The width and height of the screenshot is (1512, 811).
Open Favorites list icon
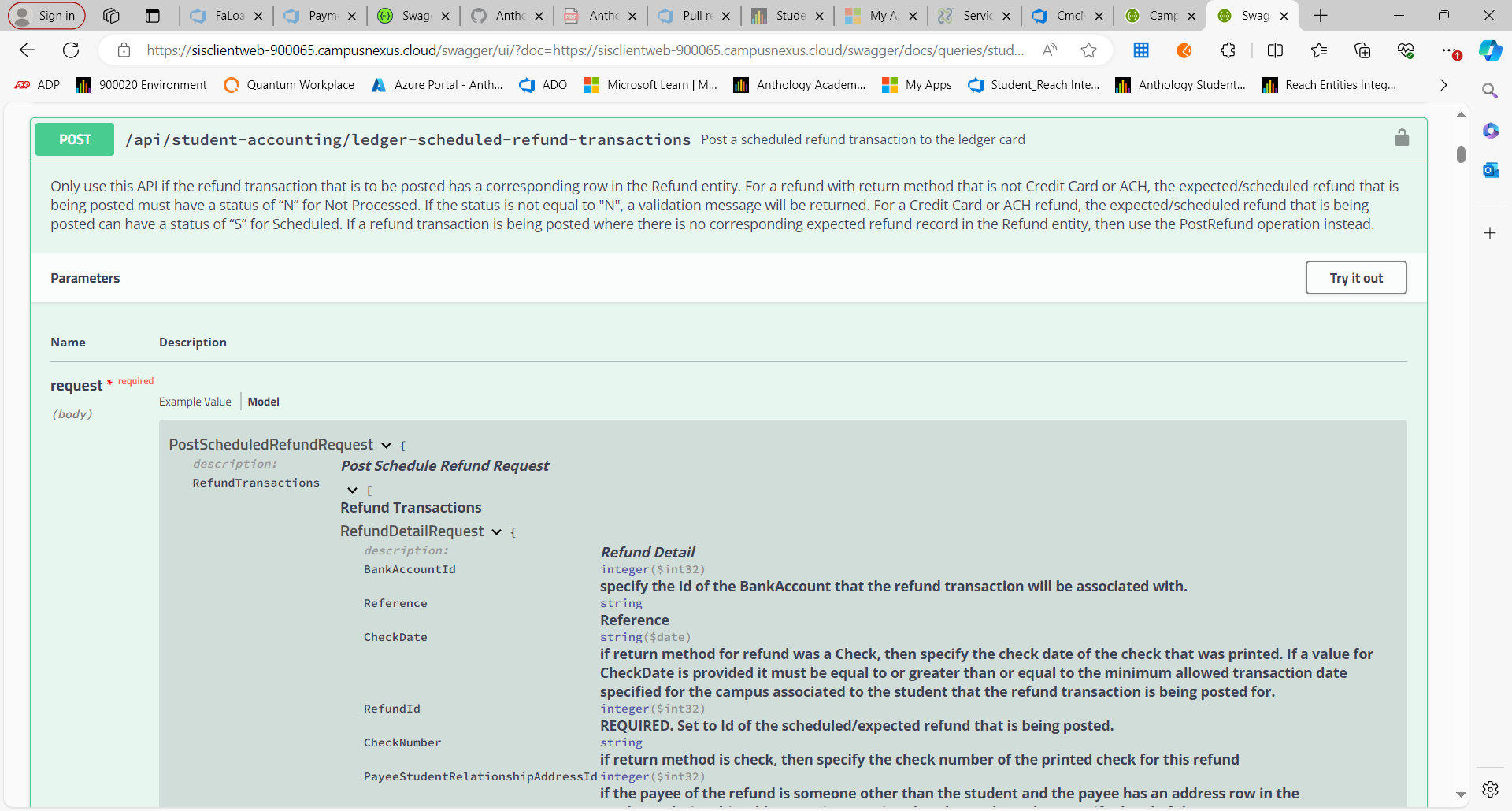click(x=1319, y=50)
